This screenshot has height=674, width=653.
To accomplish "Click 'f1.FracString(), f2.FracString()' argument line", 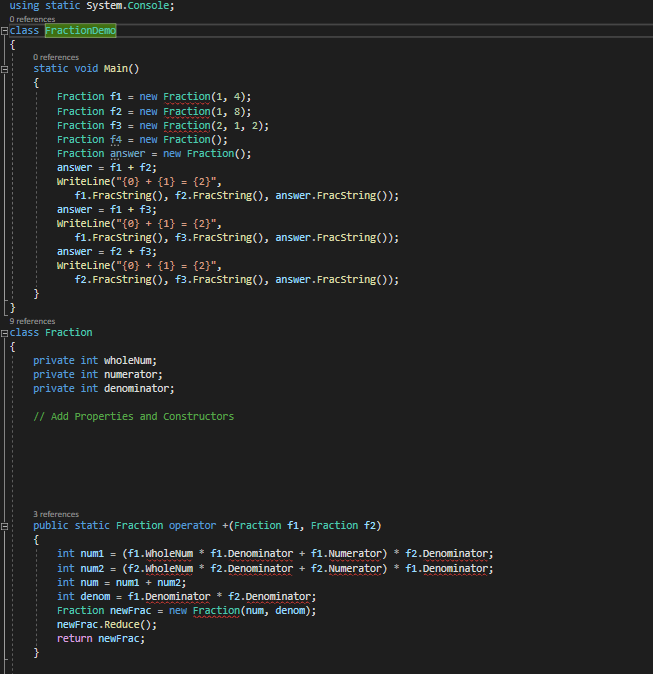I will pos(237,196).
